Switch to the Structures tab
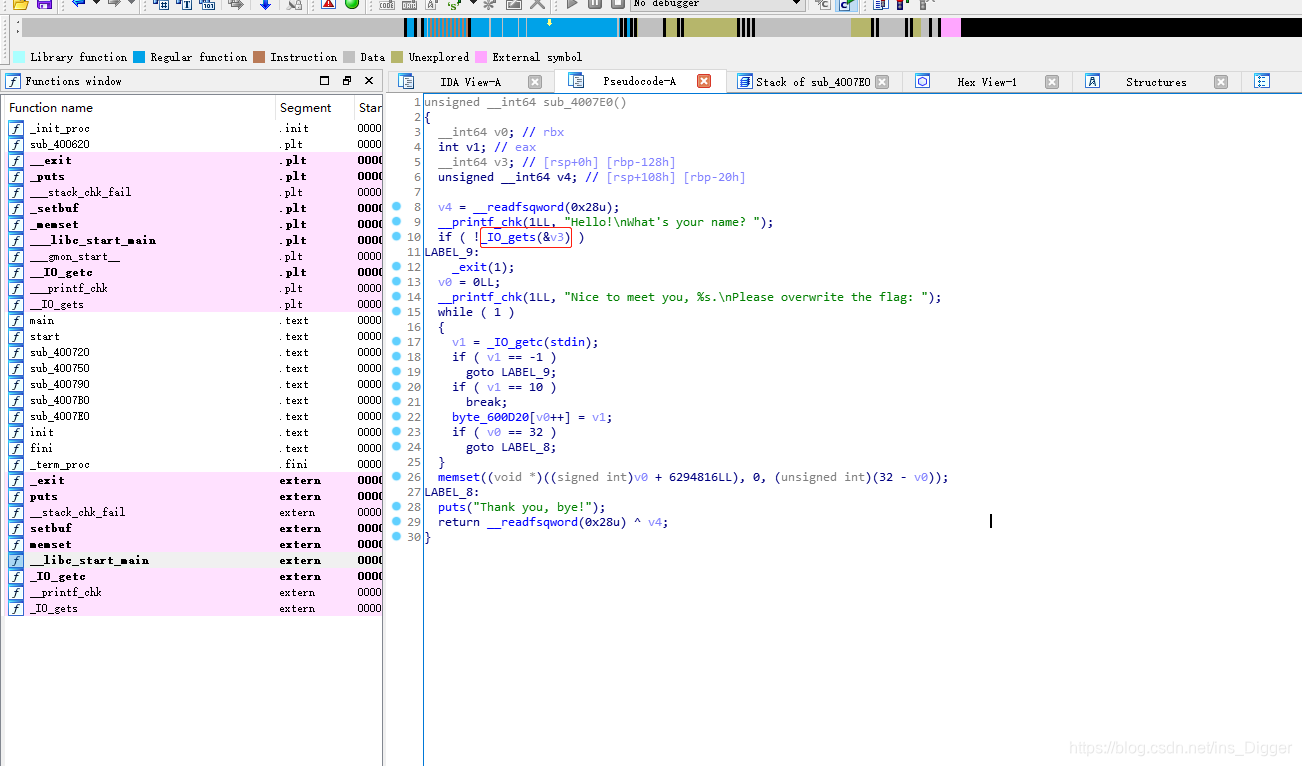Image resolution: width=1302 pixels, height=766 pixels. pos(1156,82)
